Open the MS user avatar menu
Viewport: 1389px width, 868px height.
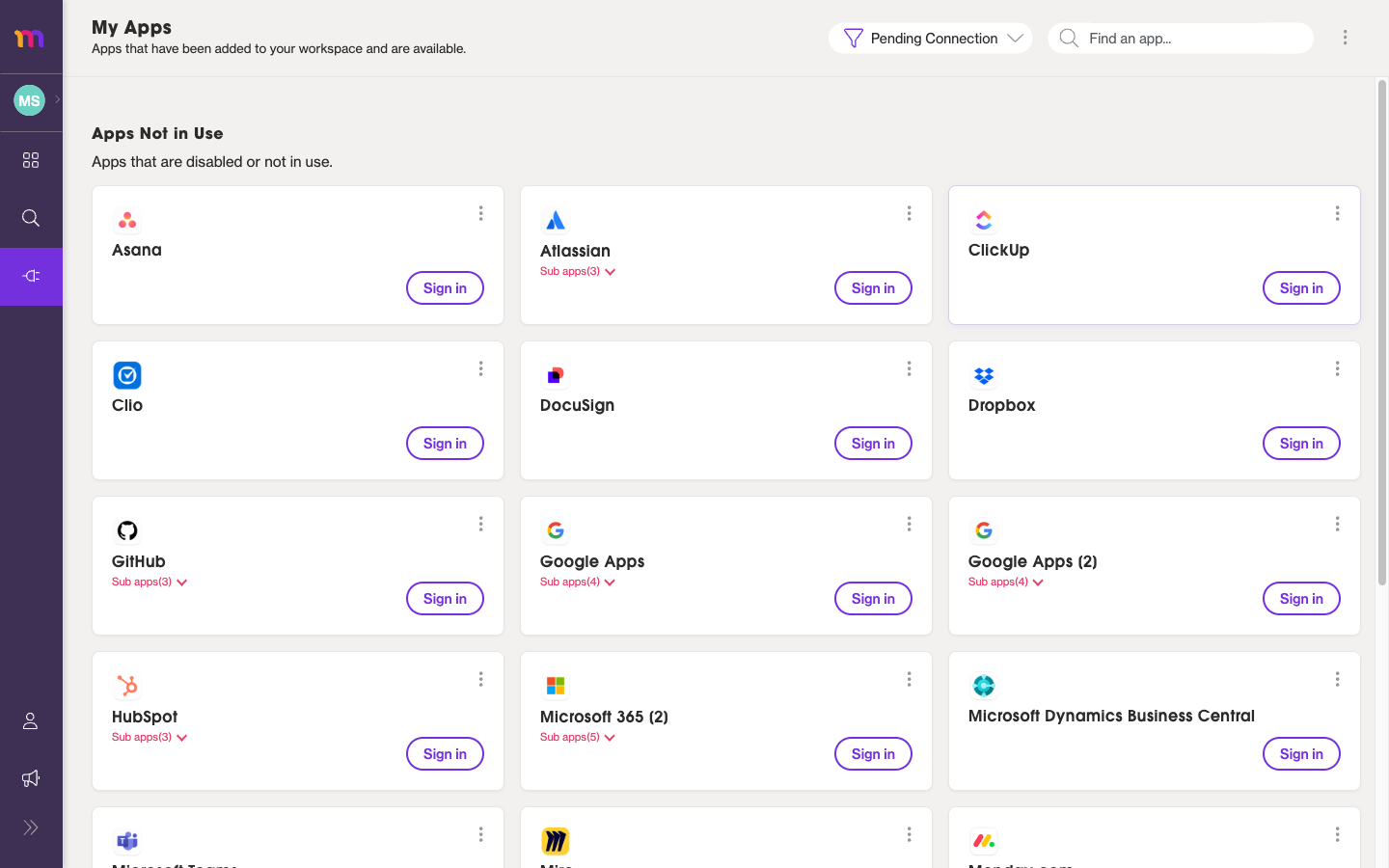tap(29, 100)
